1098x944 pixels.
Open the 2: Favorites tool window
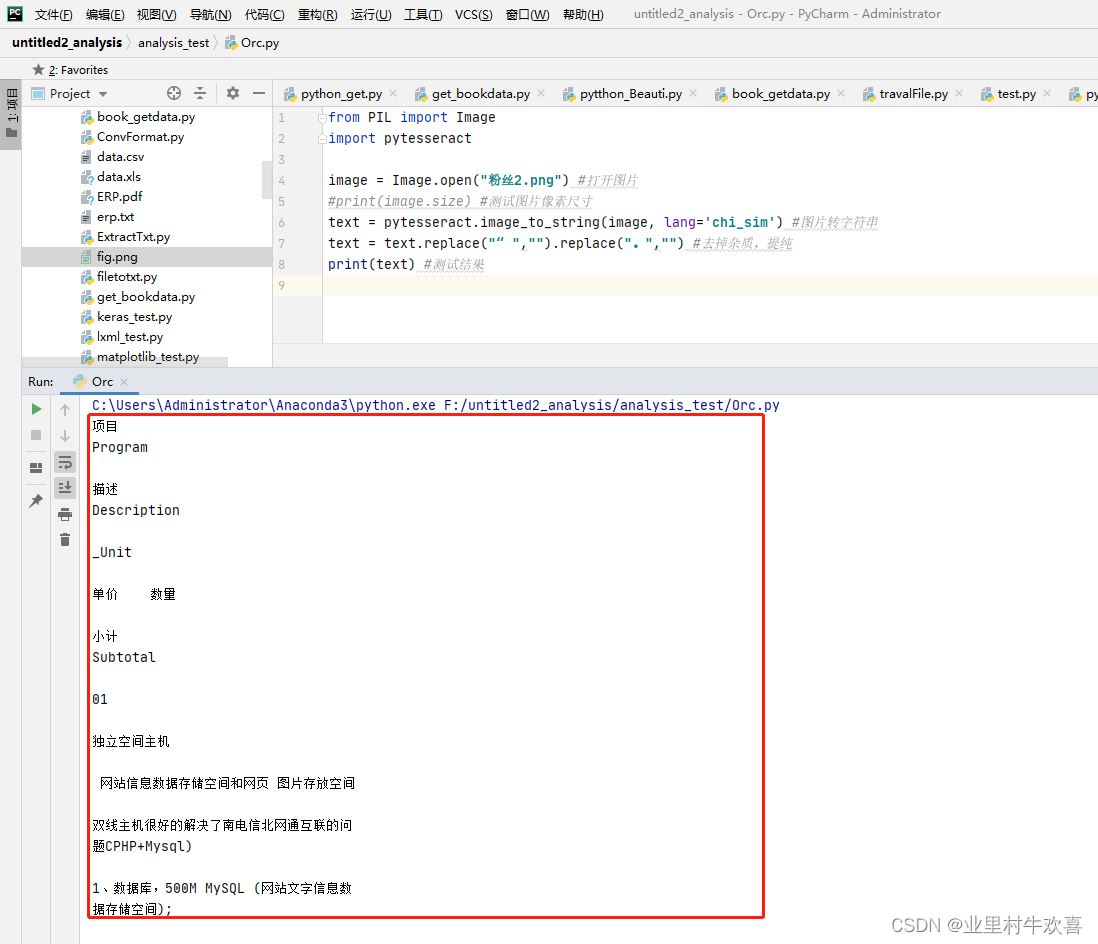pyautogui.click(x=71, y=70)
